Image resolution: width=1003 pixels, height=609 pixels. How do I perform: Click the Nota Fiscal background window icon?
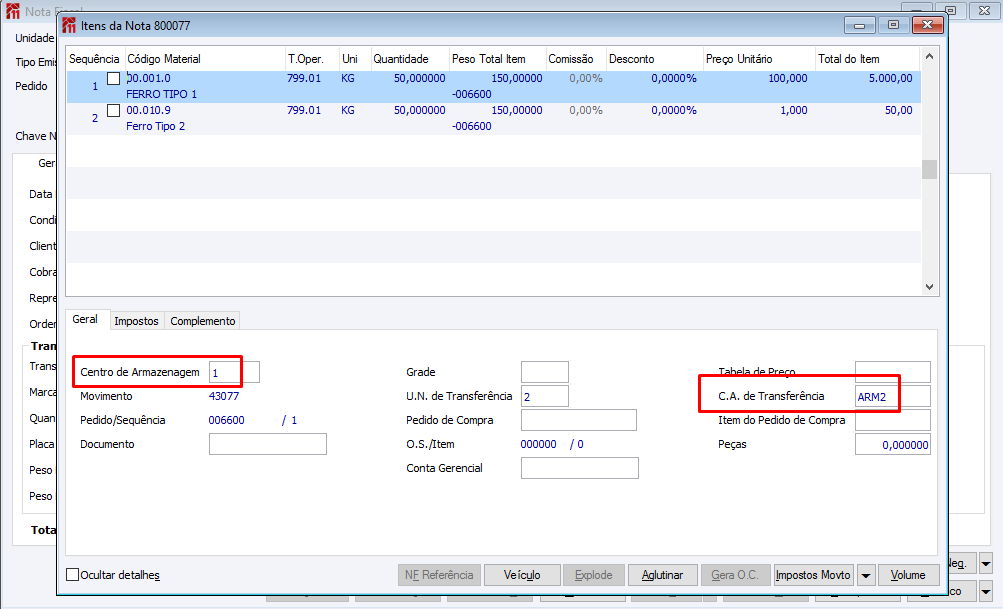[13, 11]
